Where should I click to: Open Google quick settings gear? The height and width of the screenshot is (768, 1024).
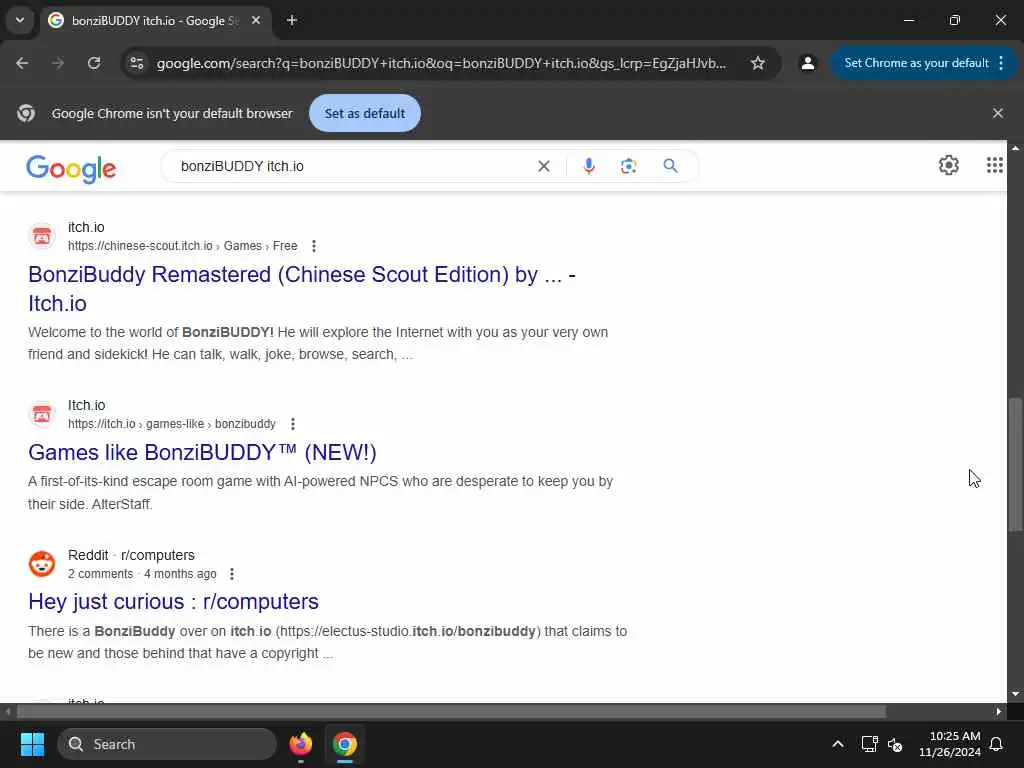point(948,165)
